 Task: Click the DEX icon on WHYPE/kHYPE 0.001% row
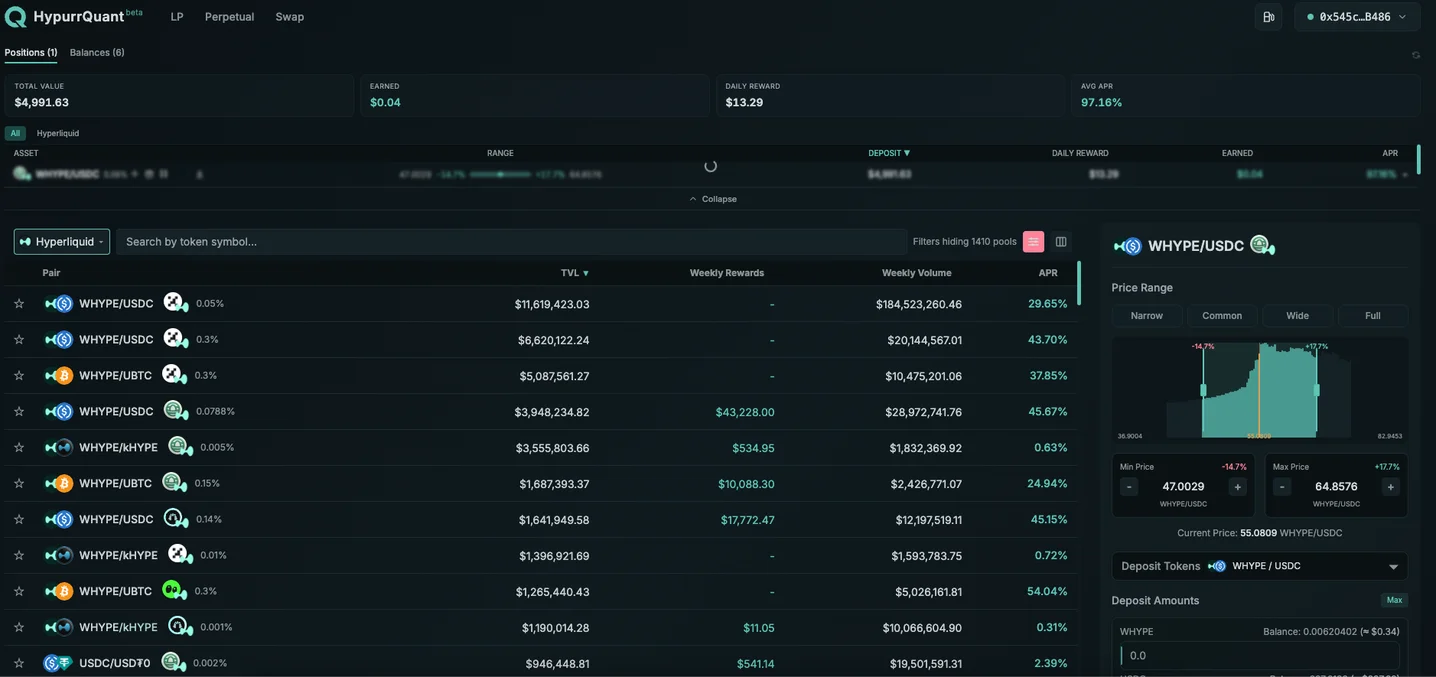click(179, 627)
